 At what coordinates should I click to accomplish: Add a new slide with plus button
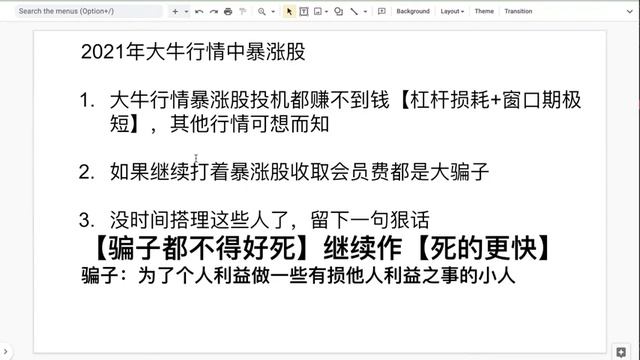coord(175,11)
